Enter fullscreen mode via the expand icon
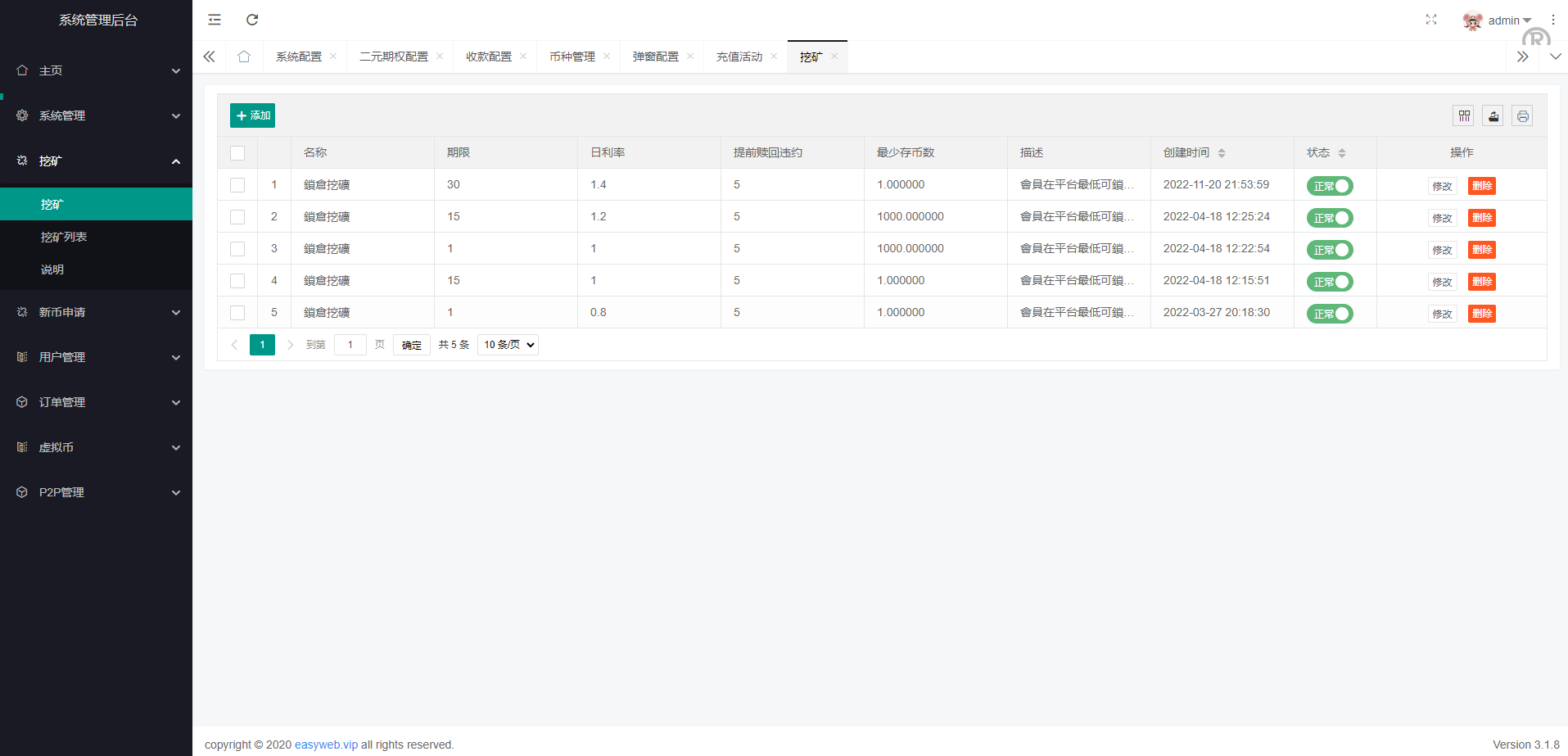Screen dimensions: 1568x756 click(1431, 20)
